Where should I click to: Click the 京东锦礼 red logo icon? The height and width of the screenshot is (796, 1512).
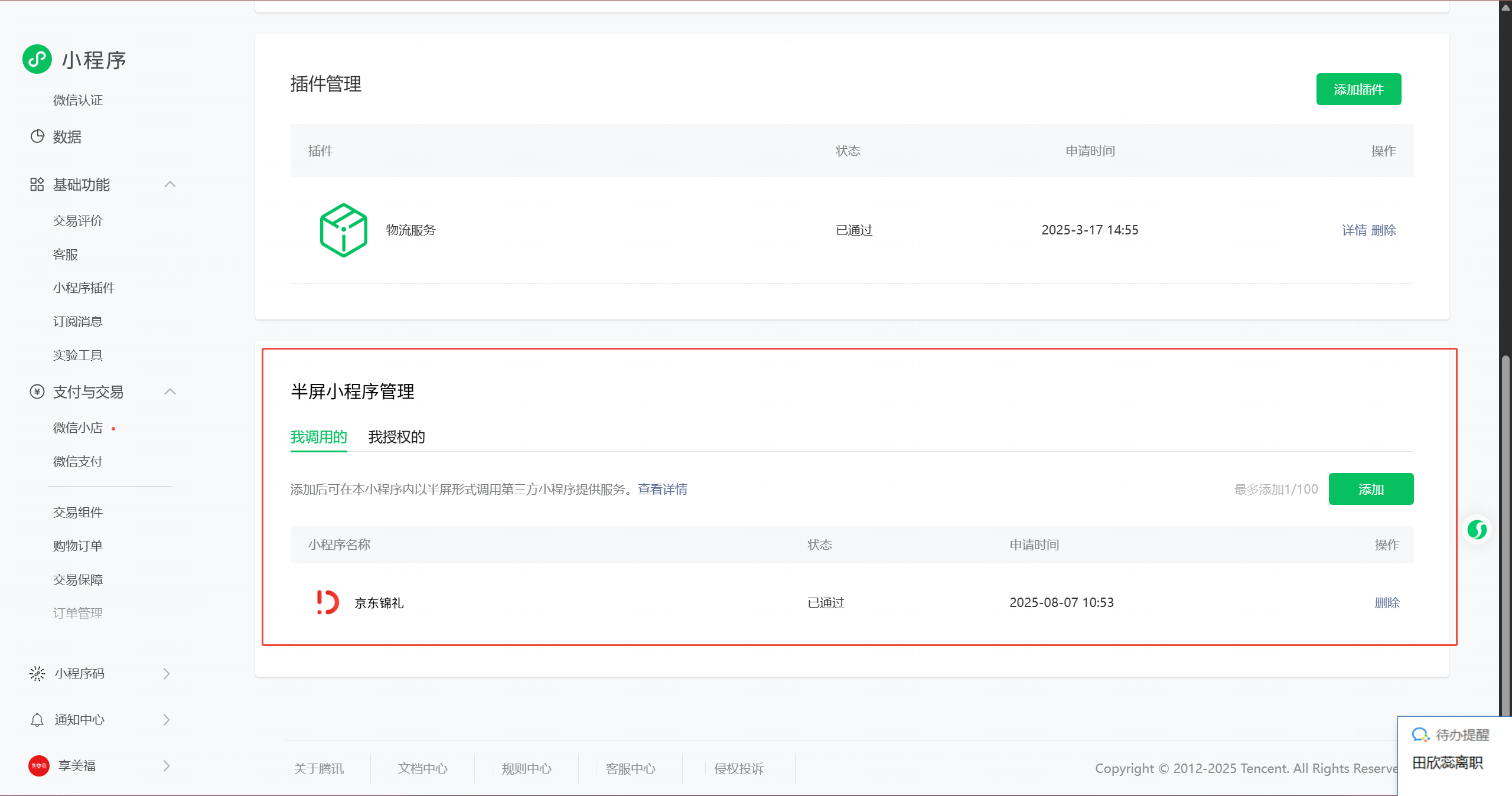(327, 602)
